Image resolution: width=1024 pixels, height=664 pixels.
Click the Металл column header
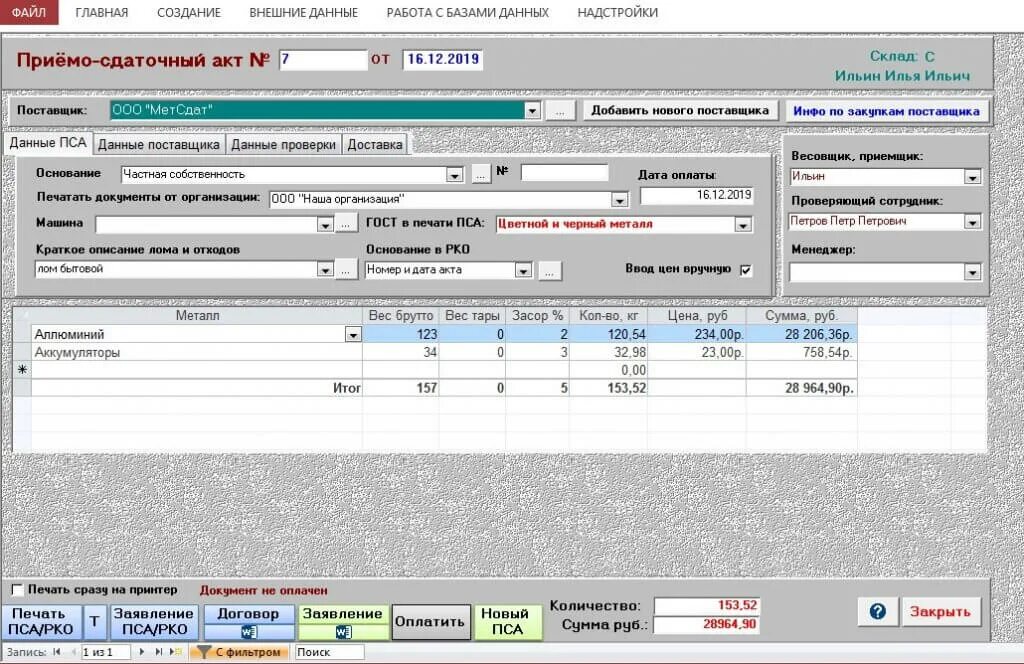tap(197, 316)
